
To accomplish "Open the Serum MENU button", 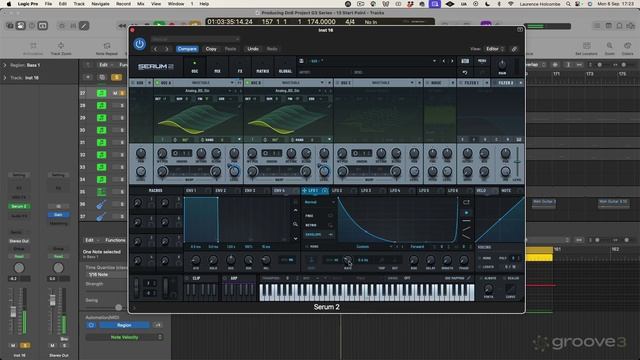I will tap(482, 61).
